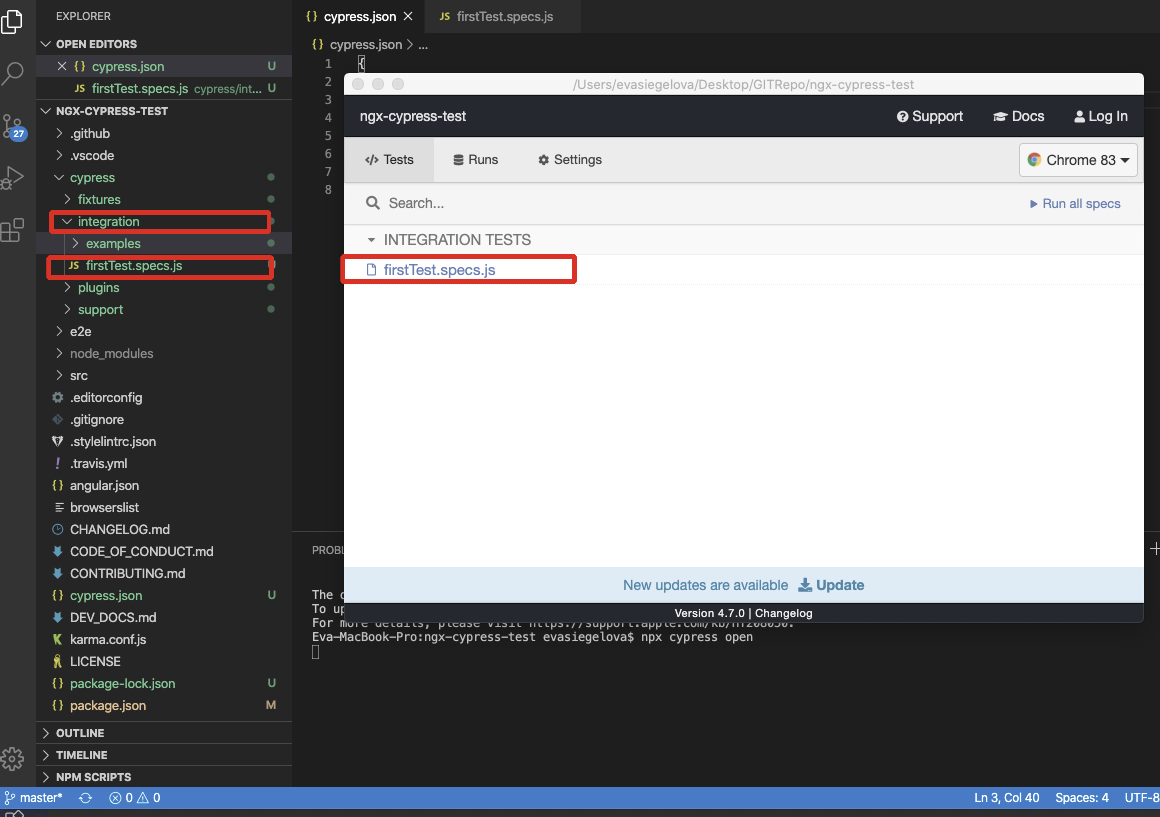1160x817 pixels.
Task: Open the Run and Debug view
Action: click(x=12, y=178)
